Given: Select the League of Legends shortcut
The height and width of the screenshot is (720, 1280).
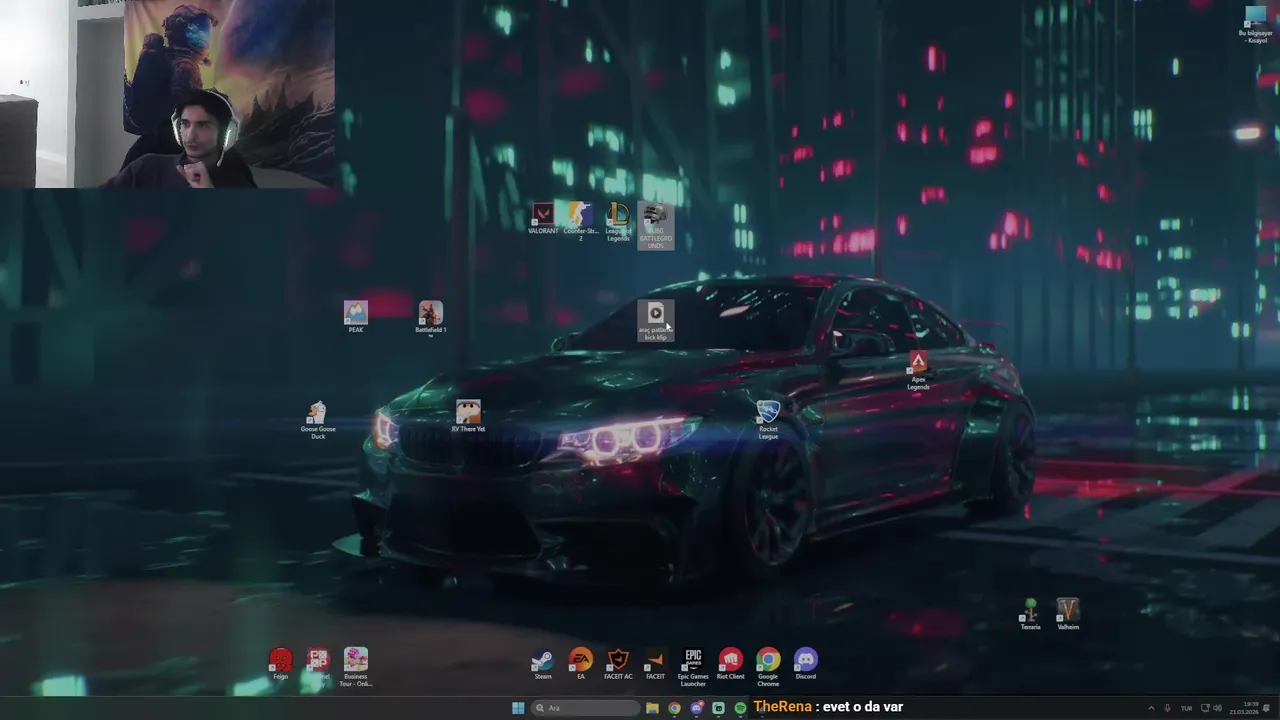Looking at the screenshot, I should click(618, 221).
